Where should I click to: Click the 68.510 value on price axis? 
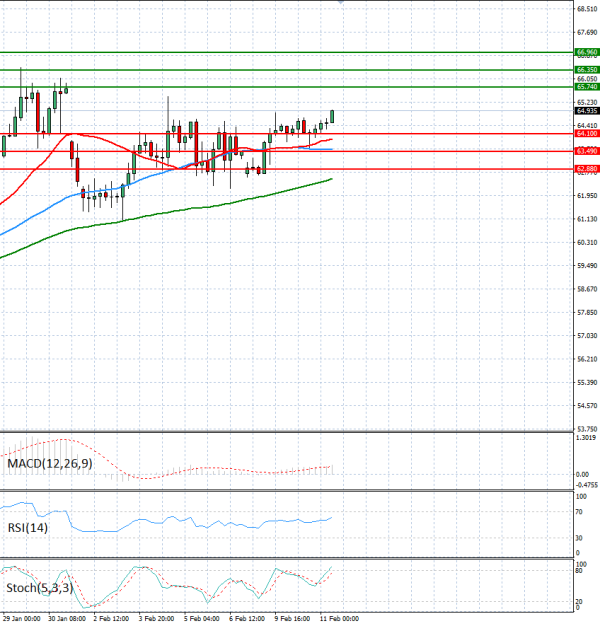tap(587, 9)
